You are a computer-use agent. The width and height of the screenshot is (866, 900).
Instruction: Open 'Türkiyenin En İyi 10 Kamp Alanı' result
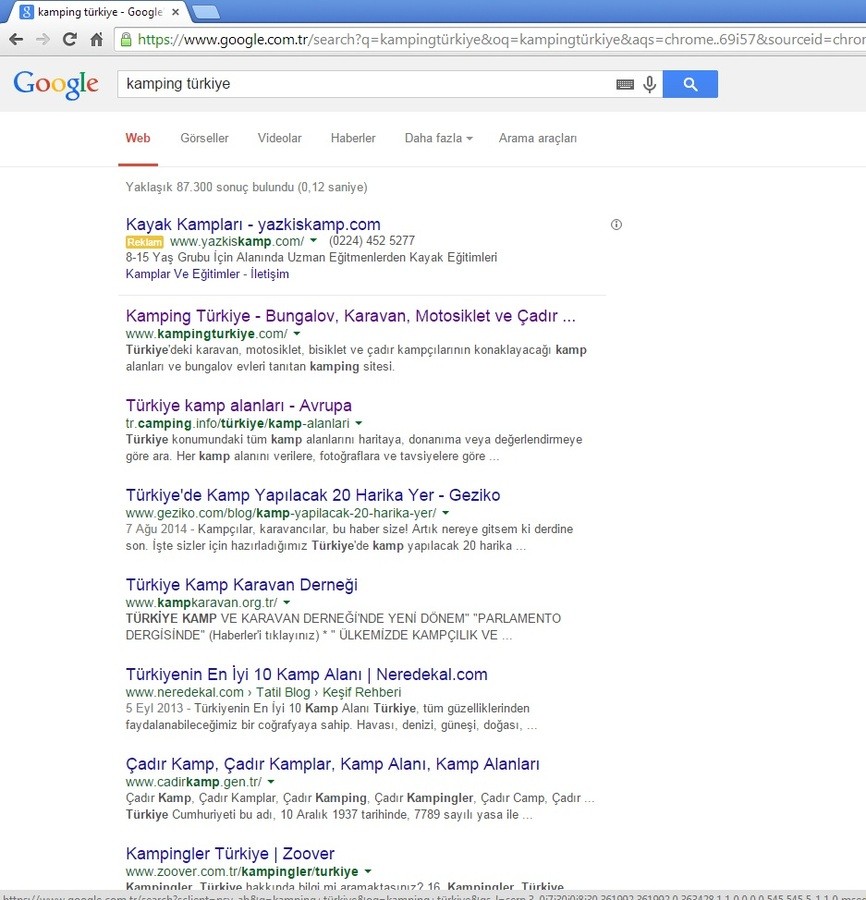click(x=306, y=674)
